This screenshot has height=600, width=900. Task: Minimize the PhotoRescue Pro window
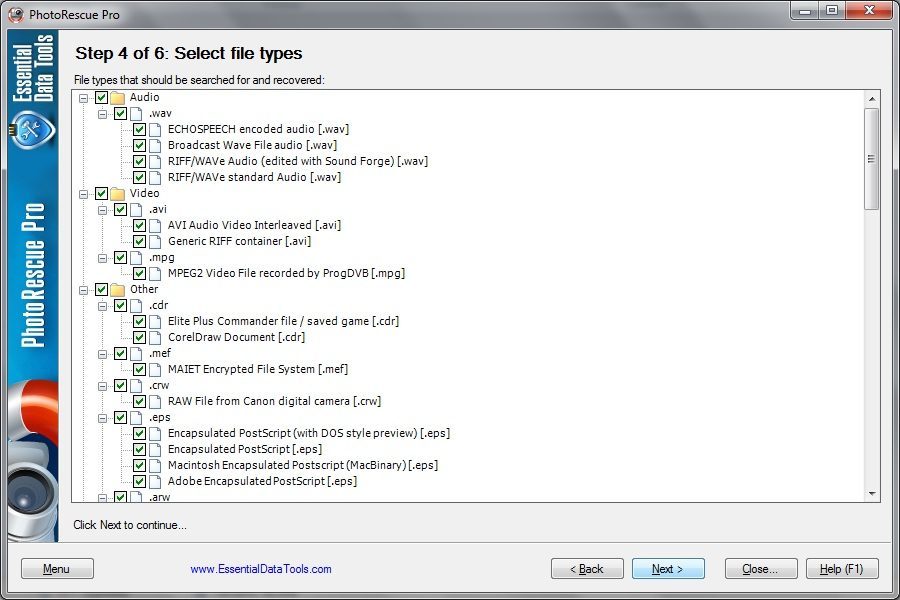(805, 10)
